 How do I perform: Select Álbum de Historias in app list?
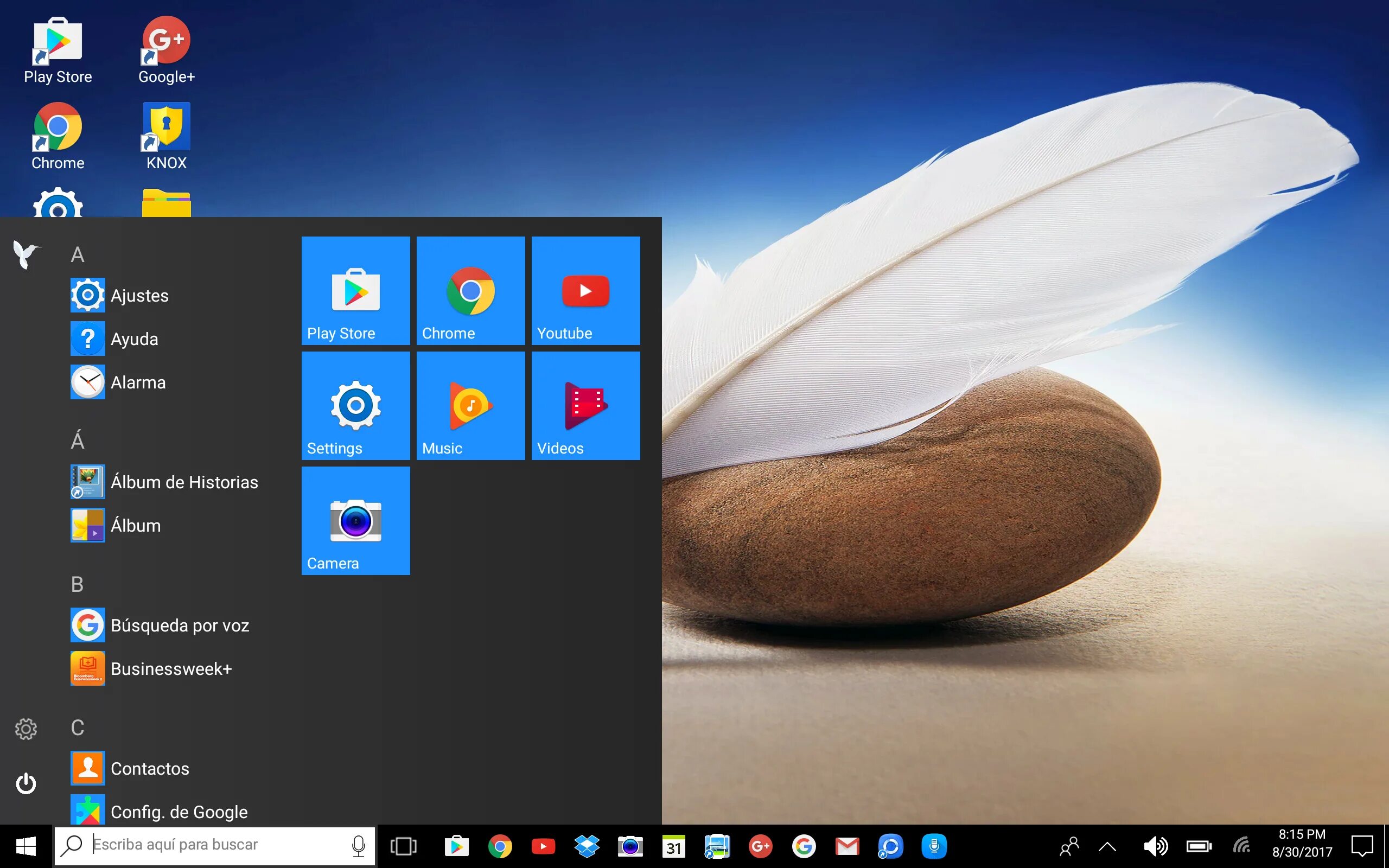coord(184,482)
